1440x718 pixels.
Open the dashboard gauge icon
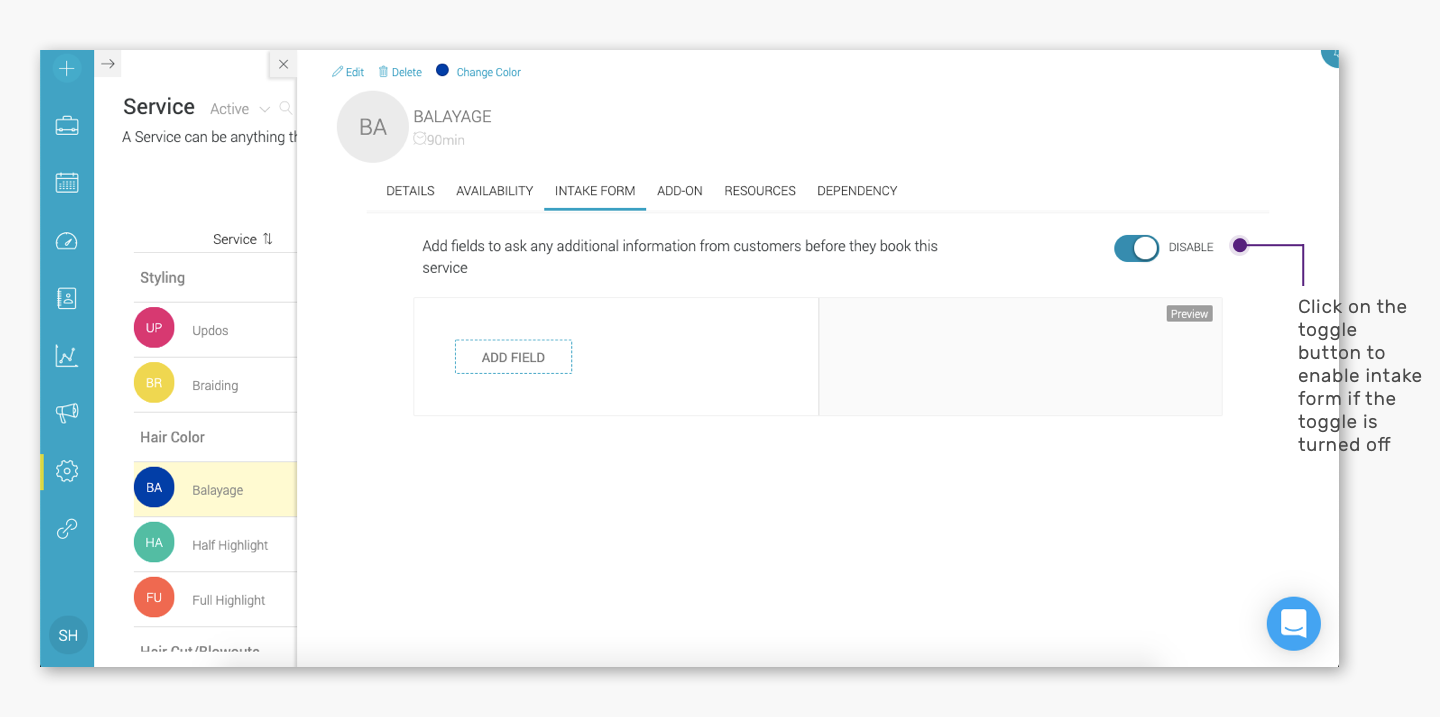67,241
